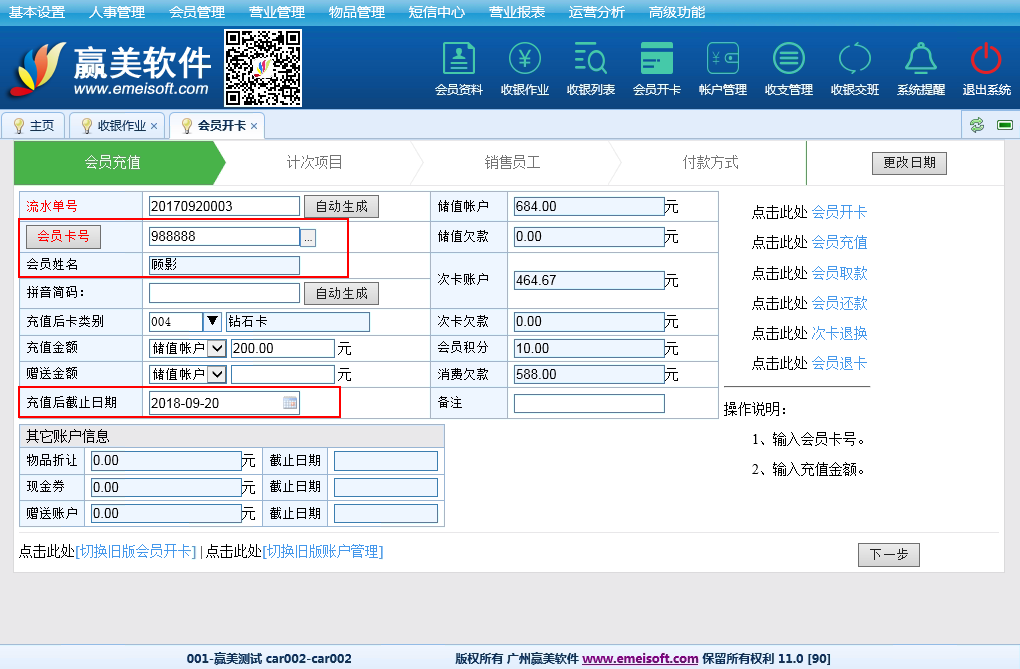Click the 退出系统 power icon
This screenshot has width=1020, height=669.
(x=986, y=60)
